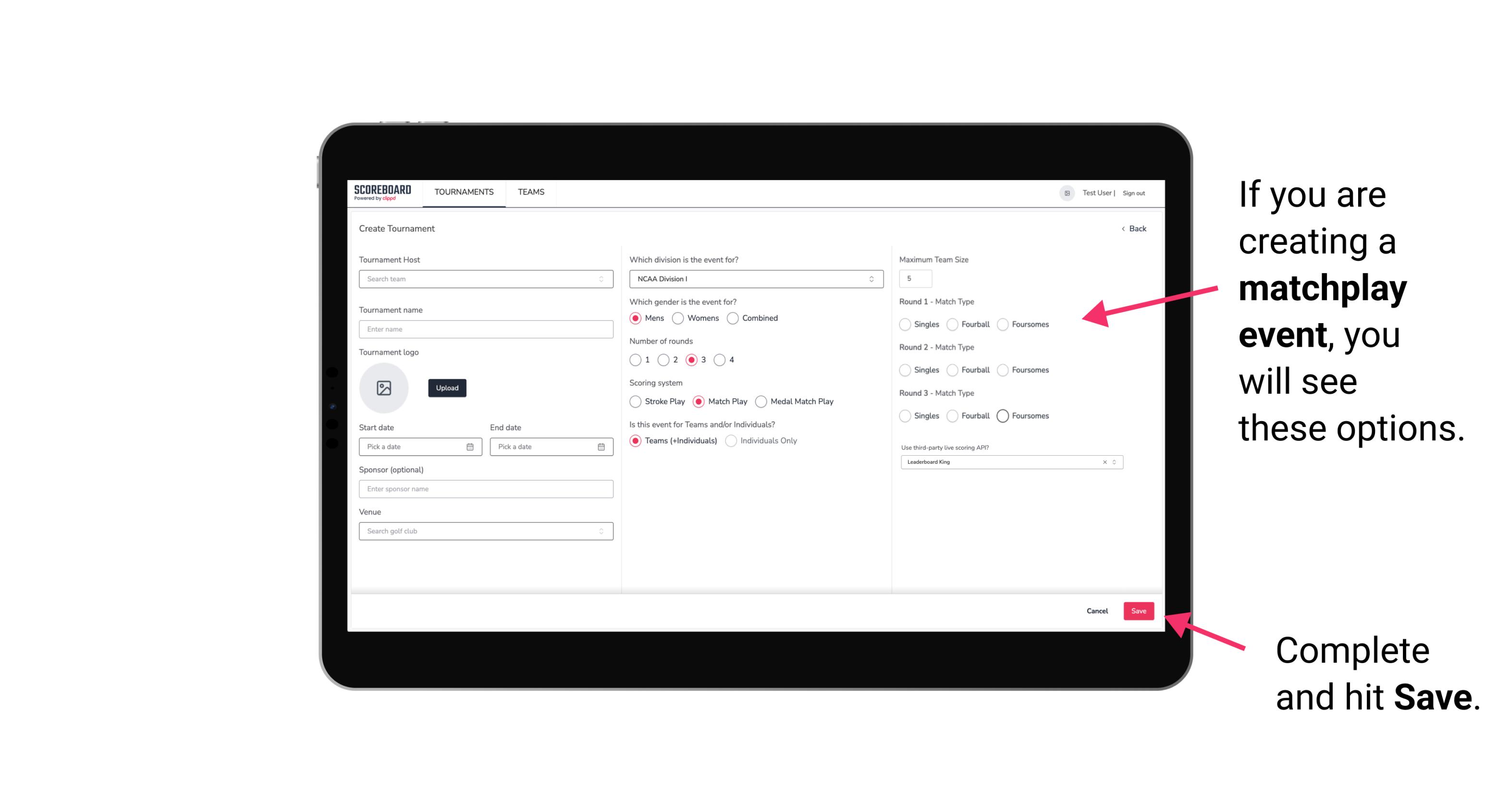Select the Womens gender radio button
The width and height of the screenshot is (1510, 812).
click(680, 318)
